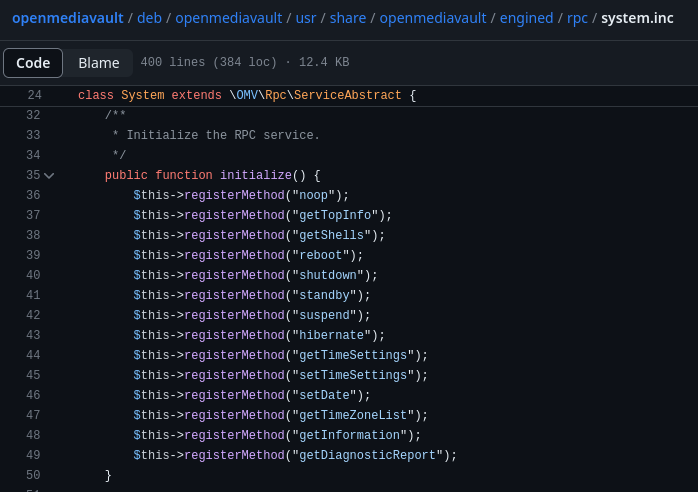
Task: Select the Code view tab
Action: tap(33, 63)
